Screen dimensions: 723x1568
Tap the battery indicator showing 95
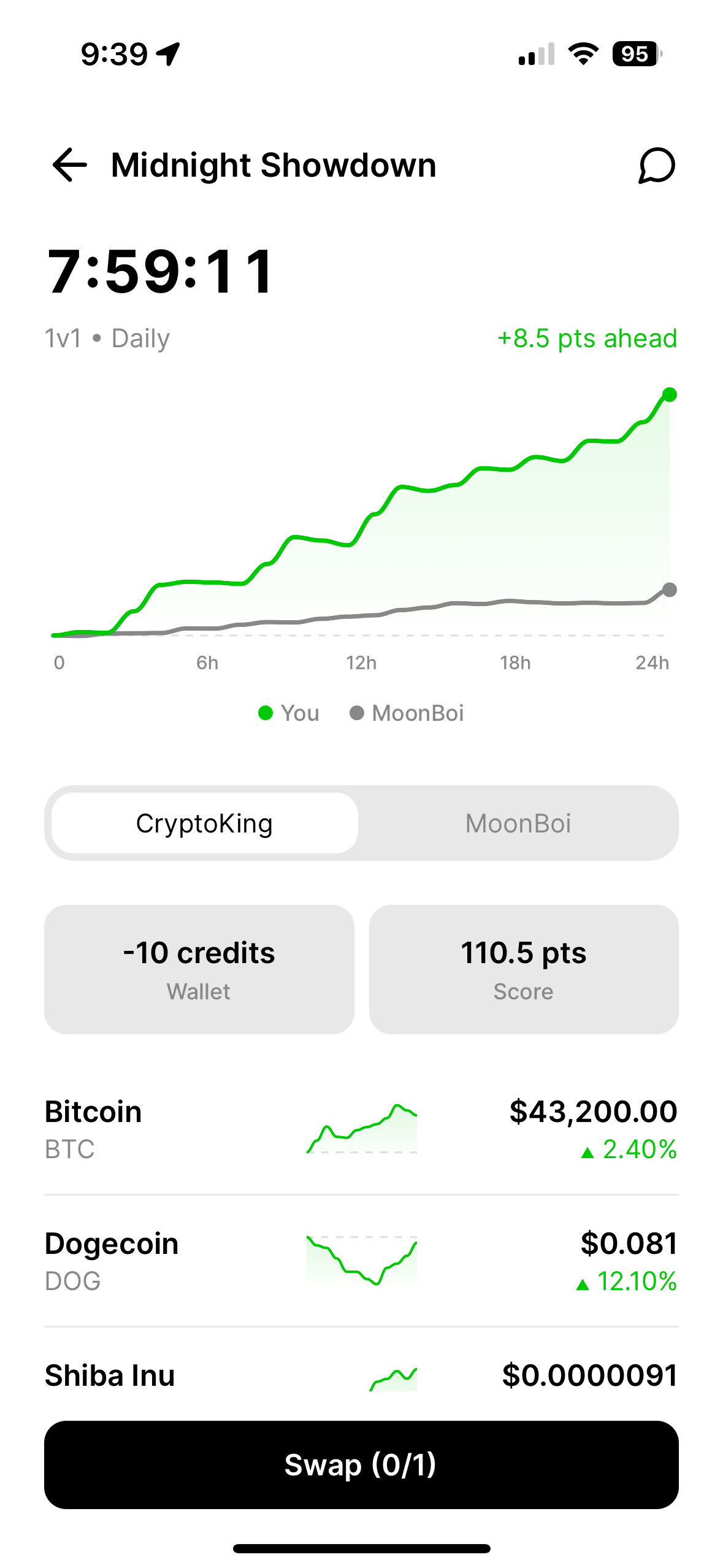point(637,54)
